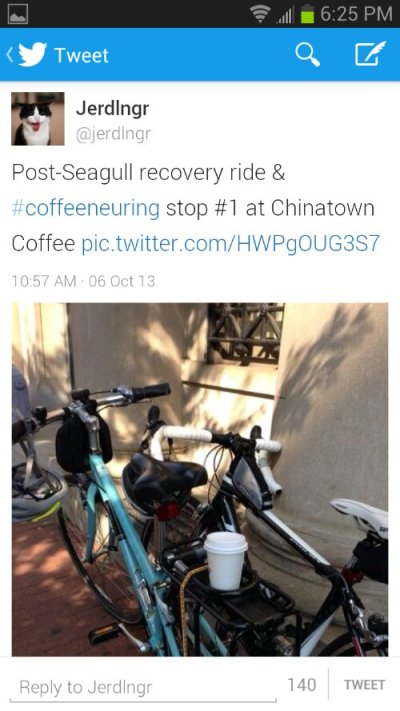The height and width of the screenshot is (711, 400).
Task: Tap the compose new tweet icon
Action: tap(370, 54)
